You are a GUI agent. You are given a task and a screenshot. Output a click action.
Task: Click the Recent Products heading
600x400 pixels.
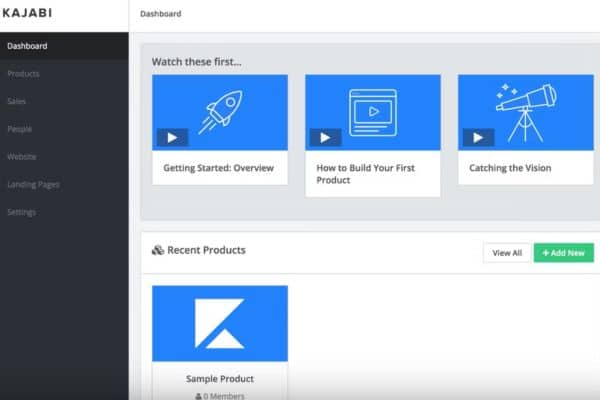(x=207, y=250)
